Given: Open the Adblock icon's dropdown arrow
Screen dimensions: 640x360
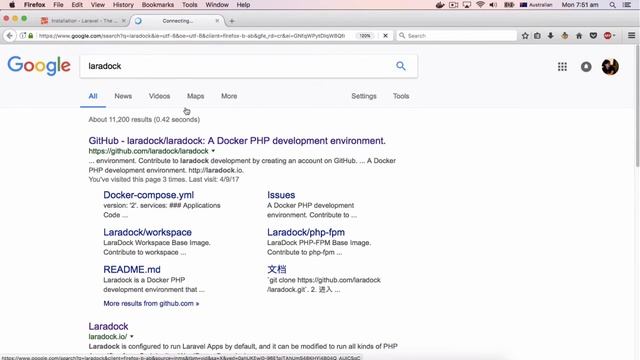Looking at the screenshot, I should (614, 36).
